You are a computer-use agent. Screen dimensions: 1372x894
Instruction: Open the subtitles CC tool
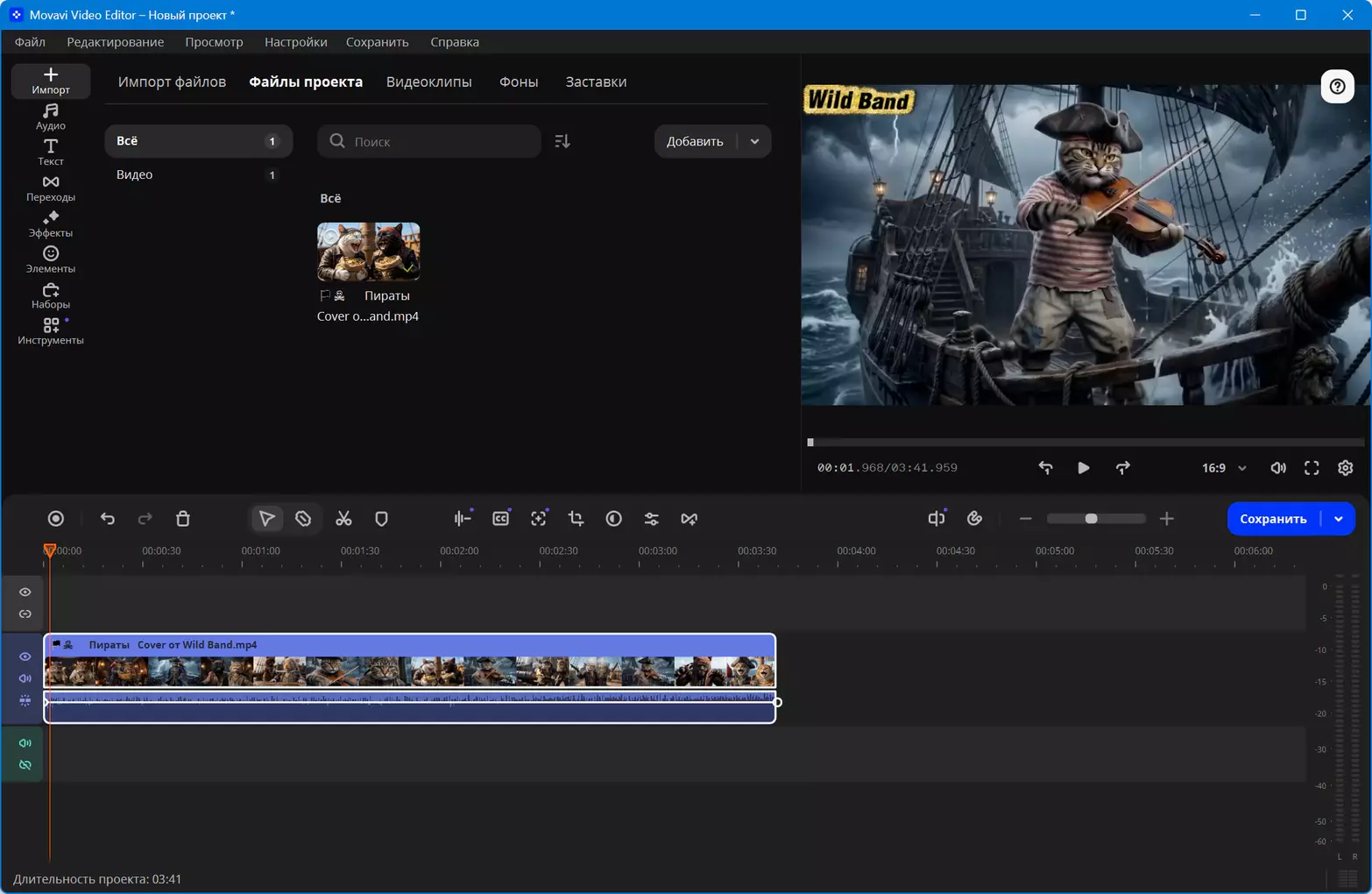tap(500, 519)
